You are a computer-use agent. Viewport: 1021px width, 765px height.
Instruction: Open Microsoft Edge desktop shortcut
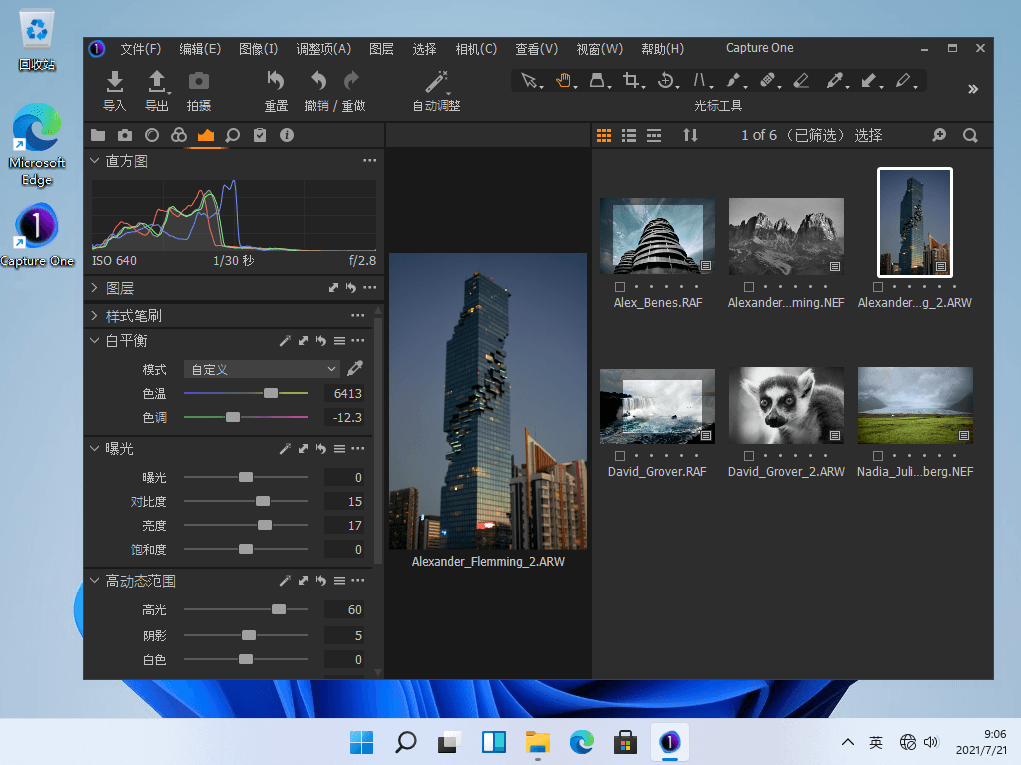click(36, 145)
